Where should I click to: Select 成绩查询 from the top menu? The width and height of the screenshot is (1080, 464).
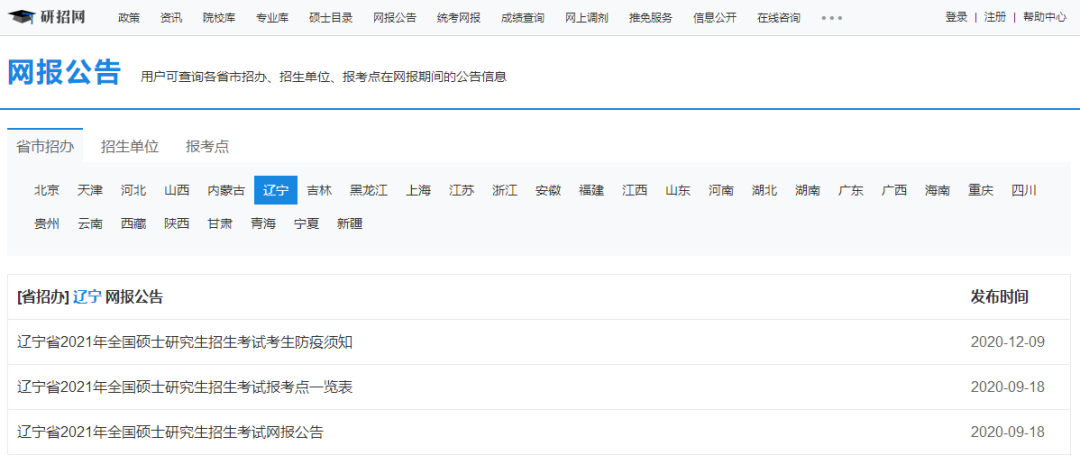[522, 18]
